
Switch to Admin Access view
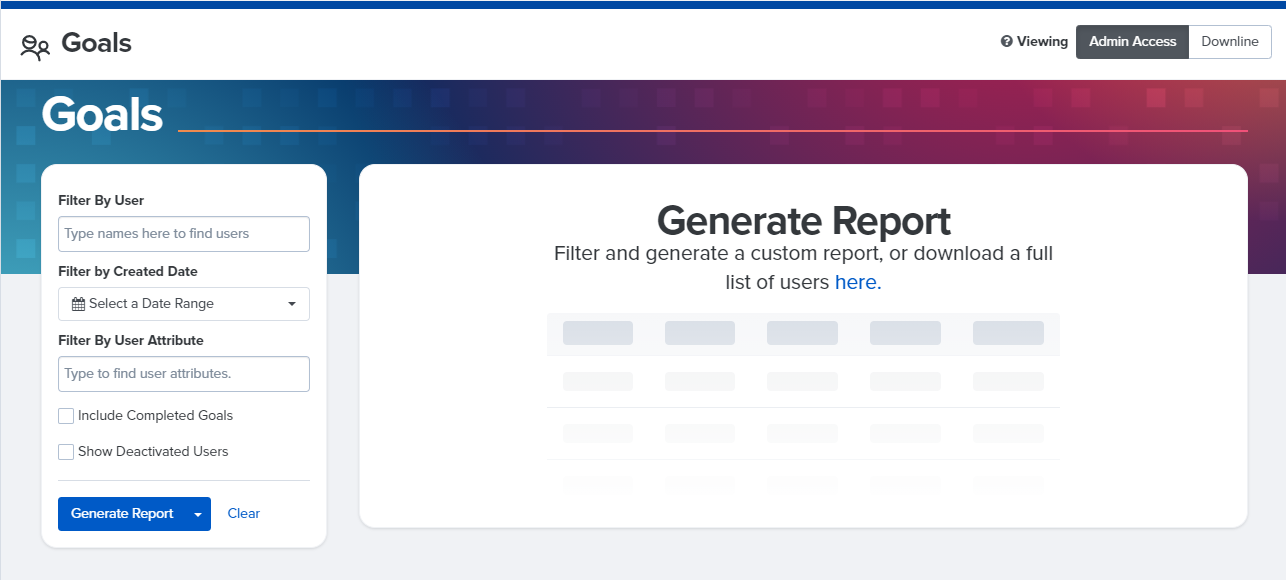(x=1132, y=42)
